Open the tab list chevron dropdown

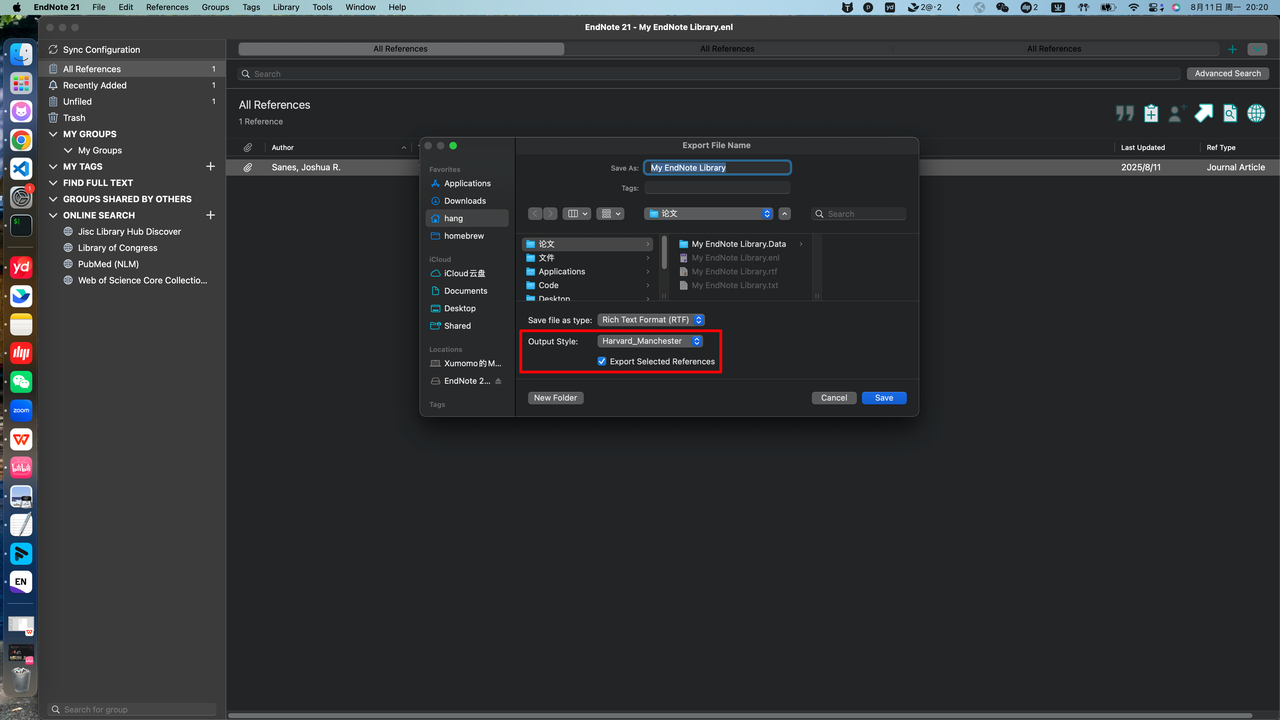(1257, 49)
